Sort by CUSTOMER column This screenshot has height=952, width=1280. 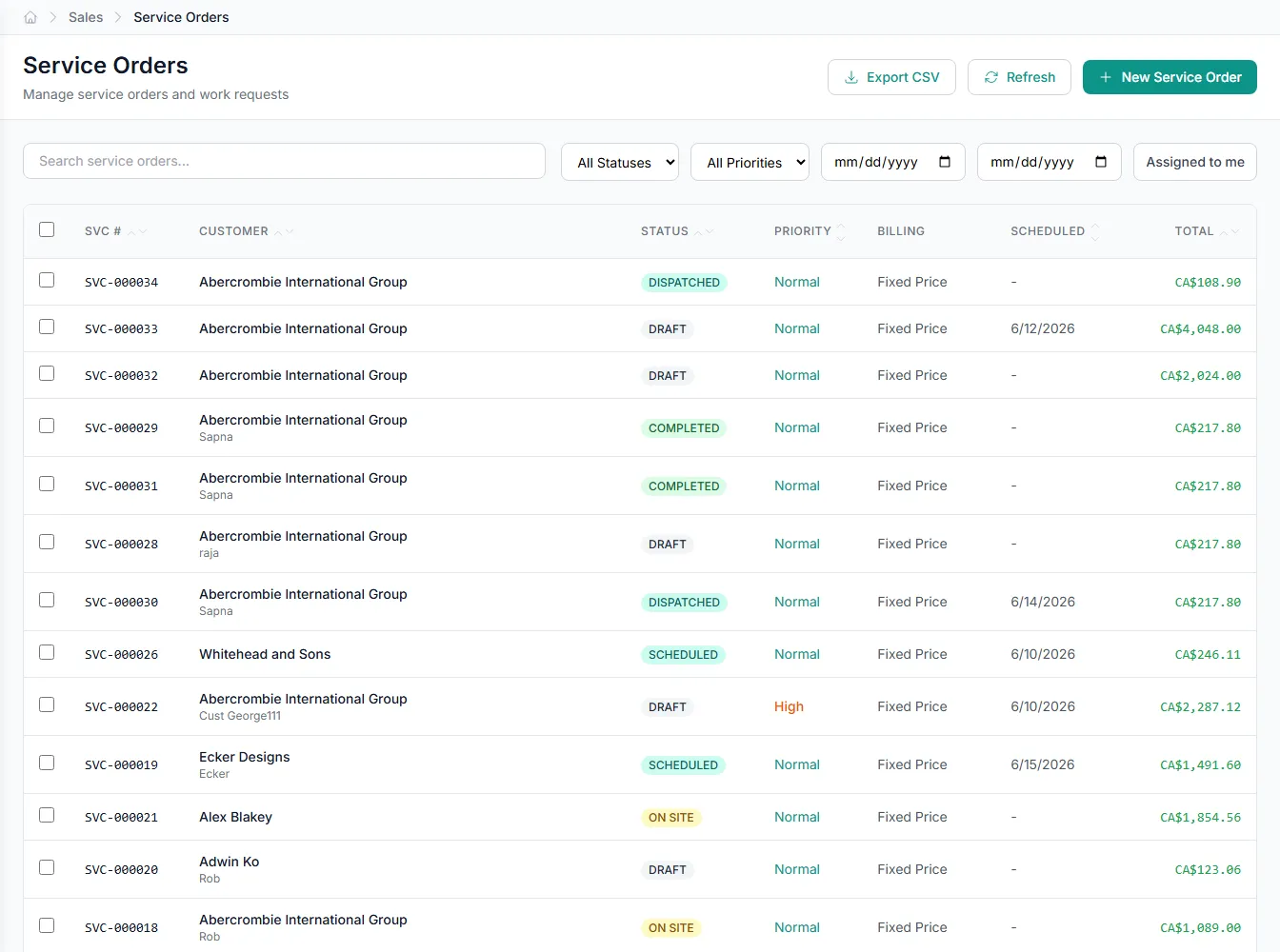246,231
